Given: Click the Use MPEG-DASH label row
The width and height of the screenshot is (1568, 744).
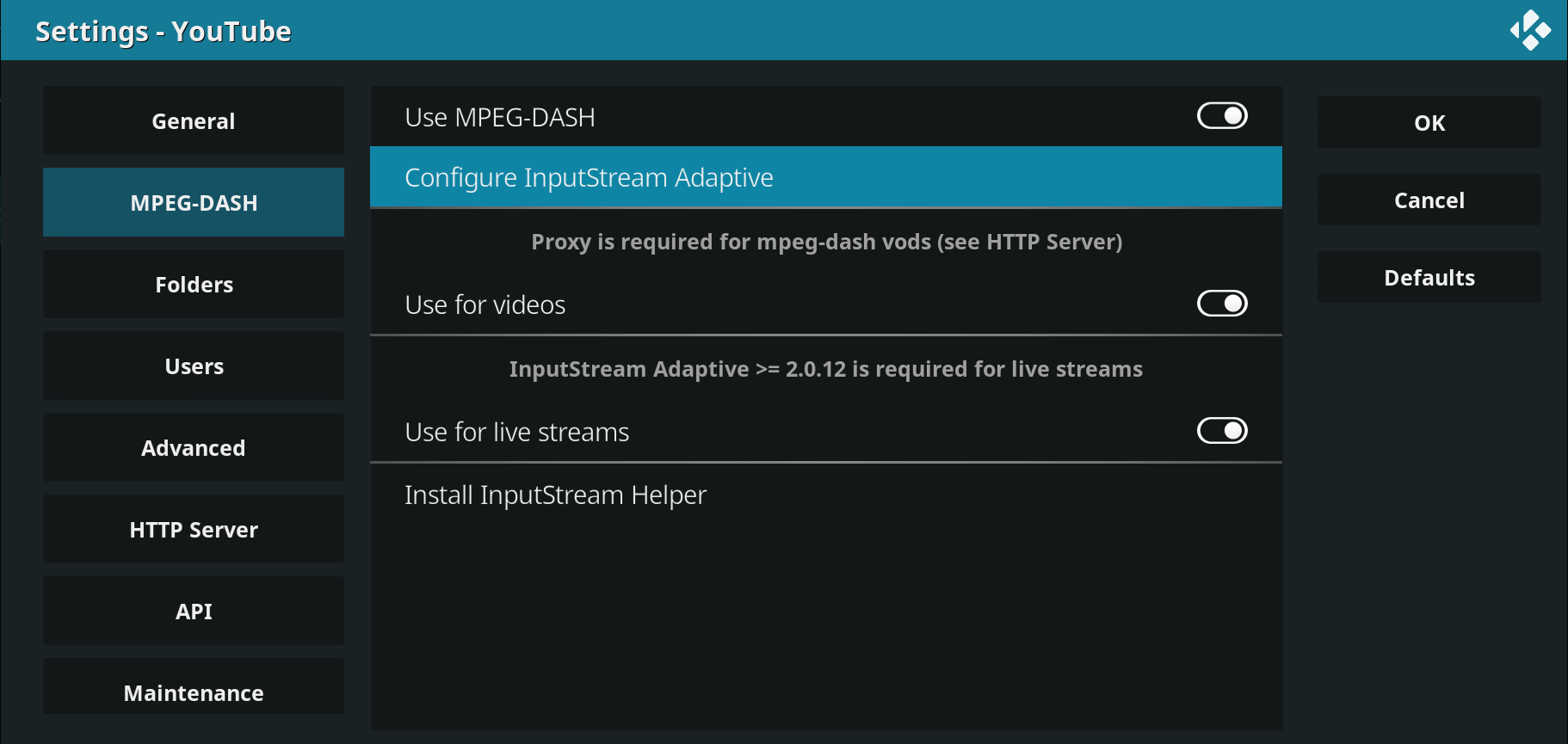Looking at the screenshot, I should pos(500,118).
